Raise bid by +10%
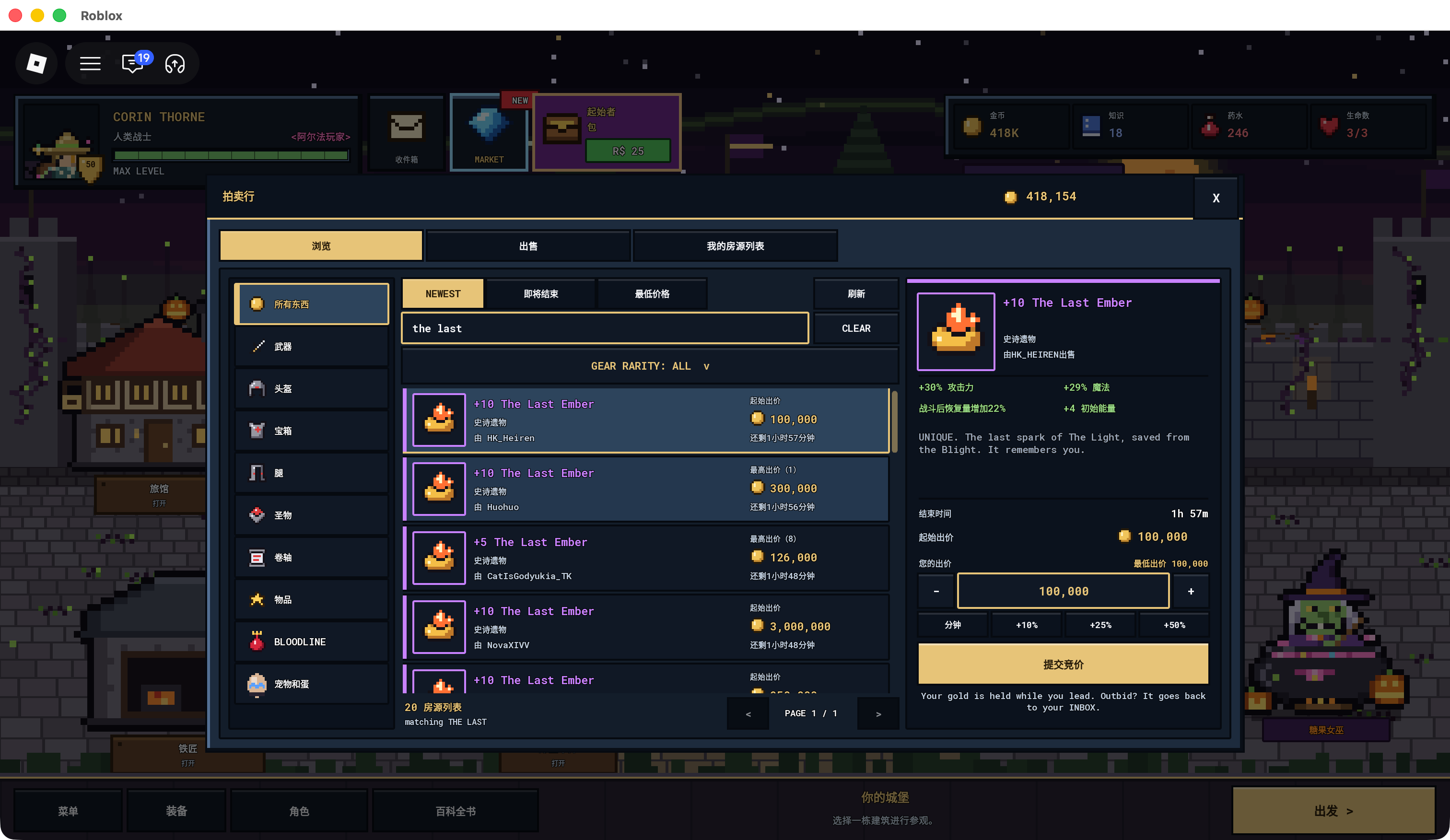This screenshot has height=840, width=1450. point(1027,625)
